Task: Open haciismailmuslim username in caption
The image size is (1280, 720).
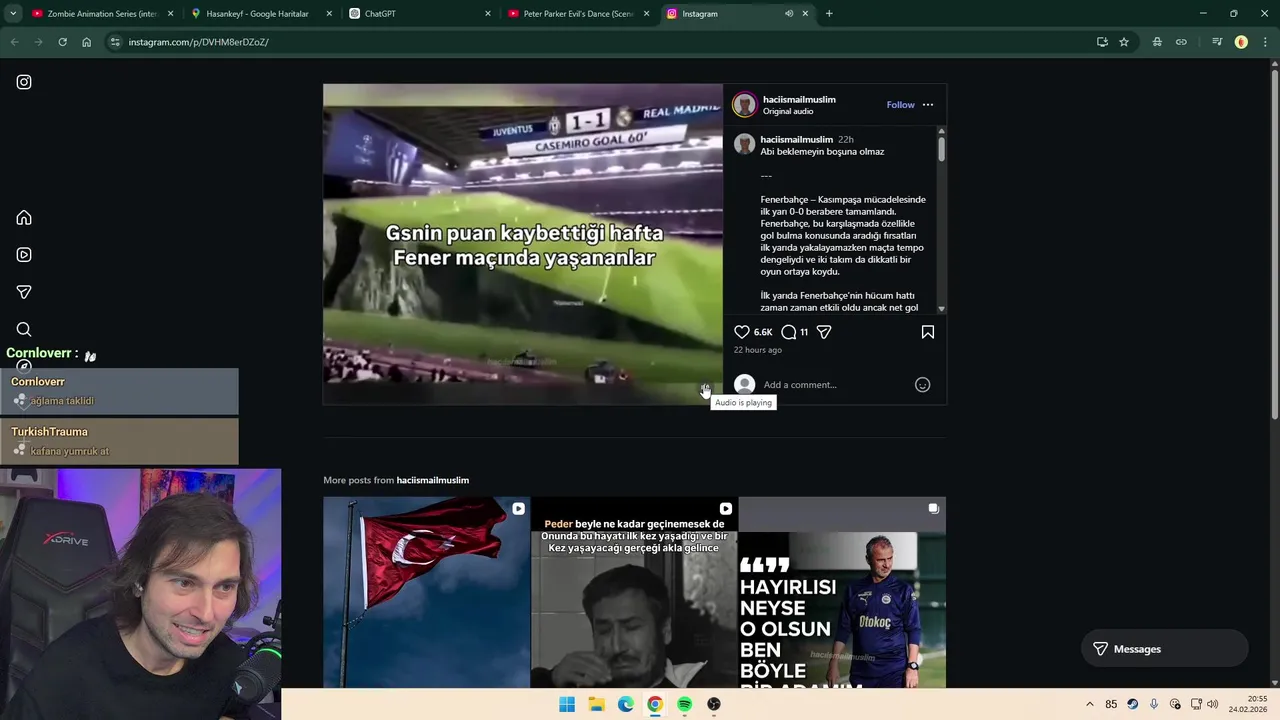Action: point(797,140)
